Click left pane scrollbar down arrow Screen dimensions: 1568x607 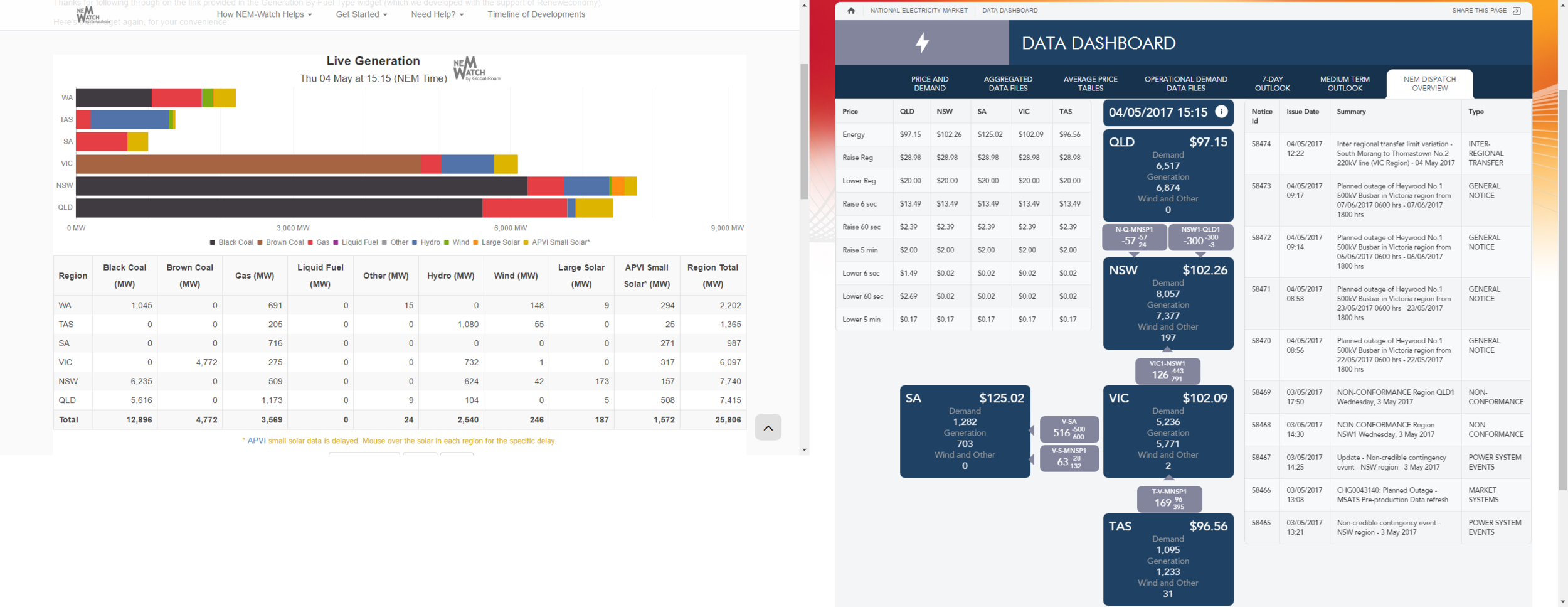tap(804, 449)
